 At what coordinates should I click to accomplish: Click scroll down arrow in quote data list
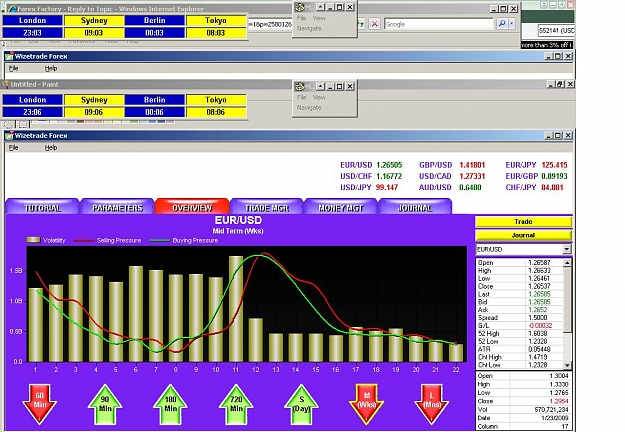[567, 365]
